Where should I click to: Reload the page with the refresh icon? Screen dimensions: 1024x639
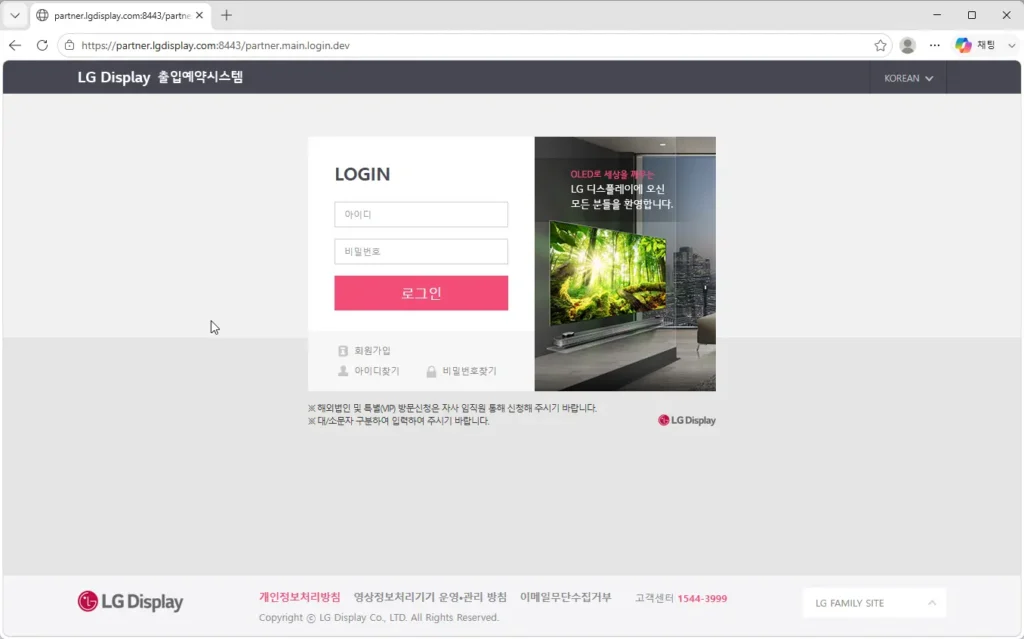[42, 45]
